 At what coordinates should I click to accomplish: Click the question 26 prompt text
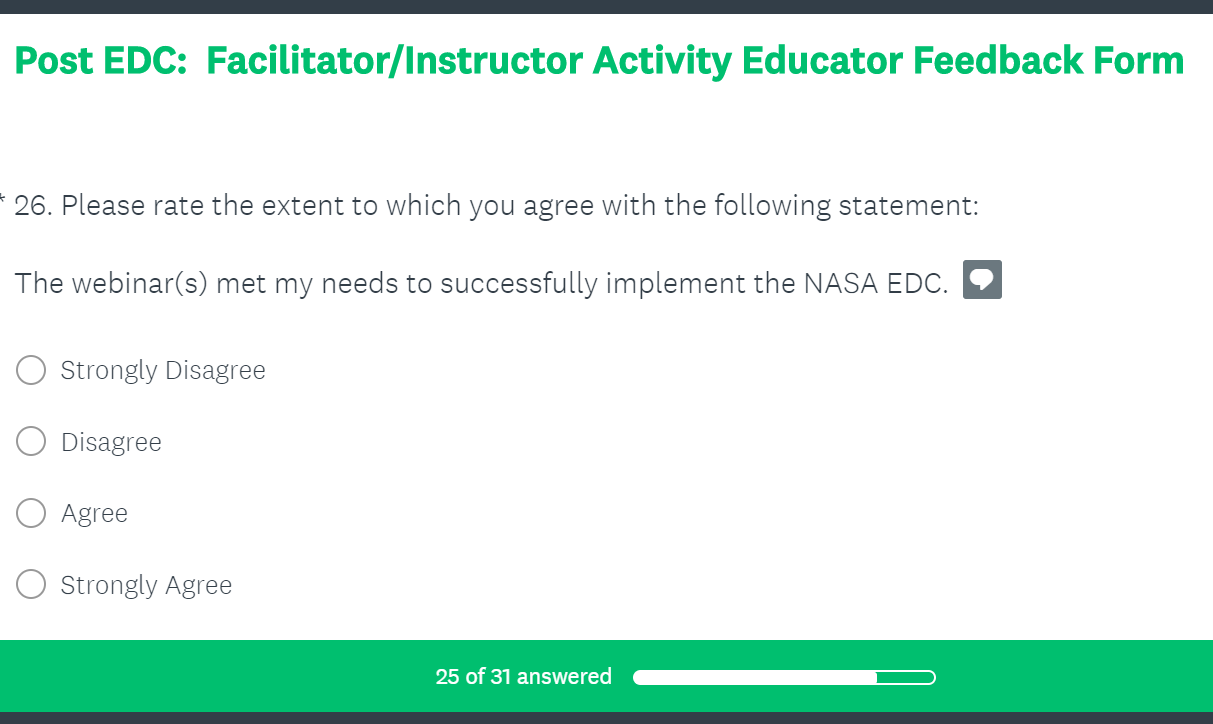pos(496,206)
